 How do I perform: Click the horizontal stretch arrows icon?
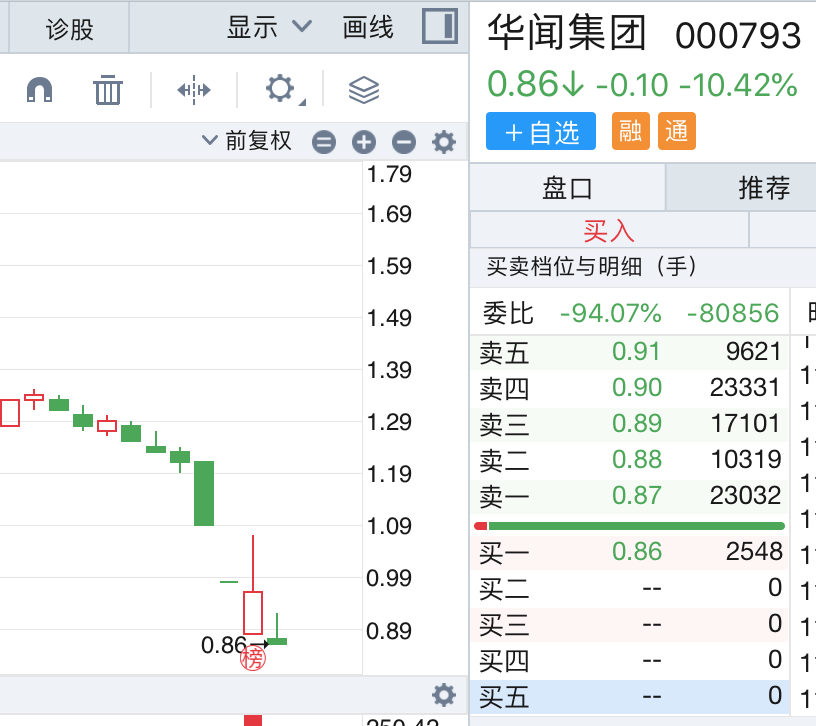193,91
